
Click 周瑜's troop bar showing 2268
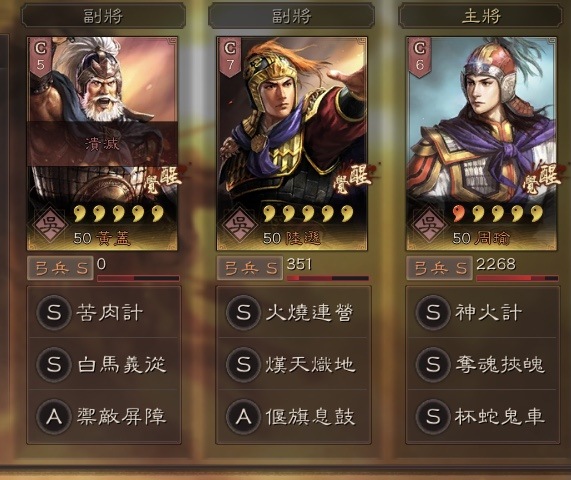tap(517, 278)
